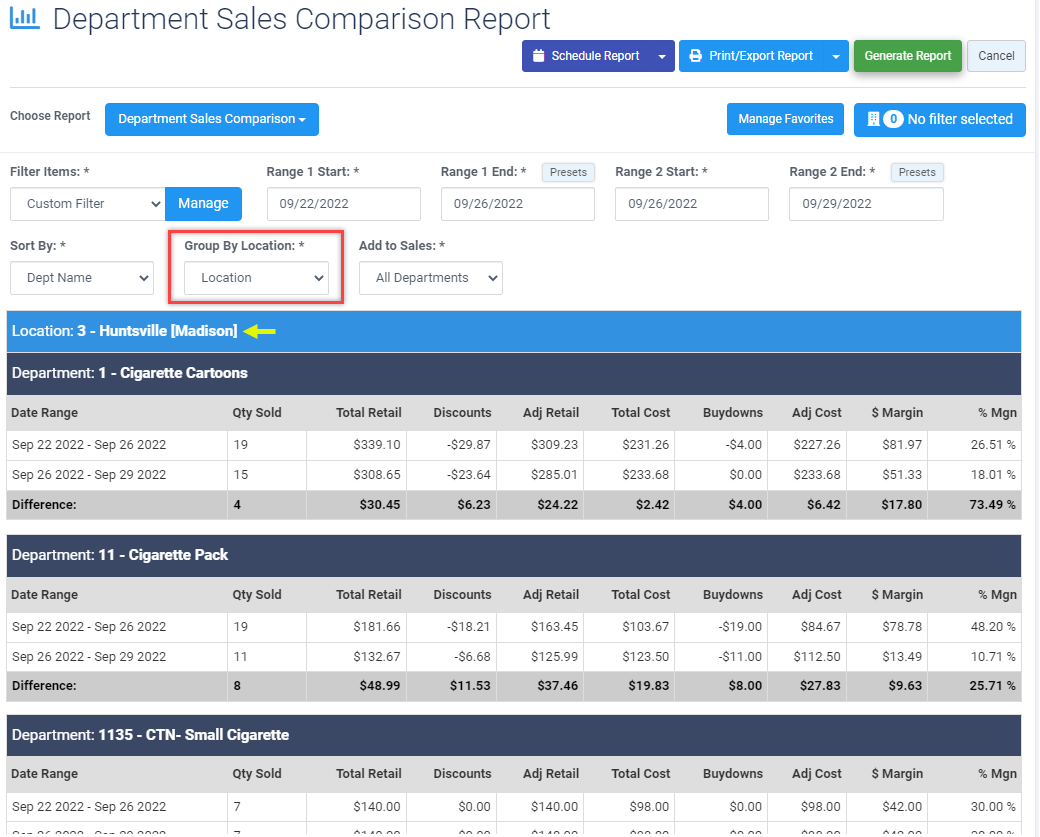Click the $ Margin value $42.00
1040x837 pixels.
point(902,807)
